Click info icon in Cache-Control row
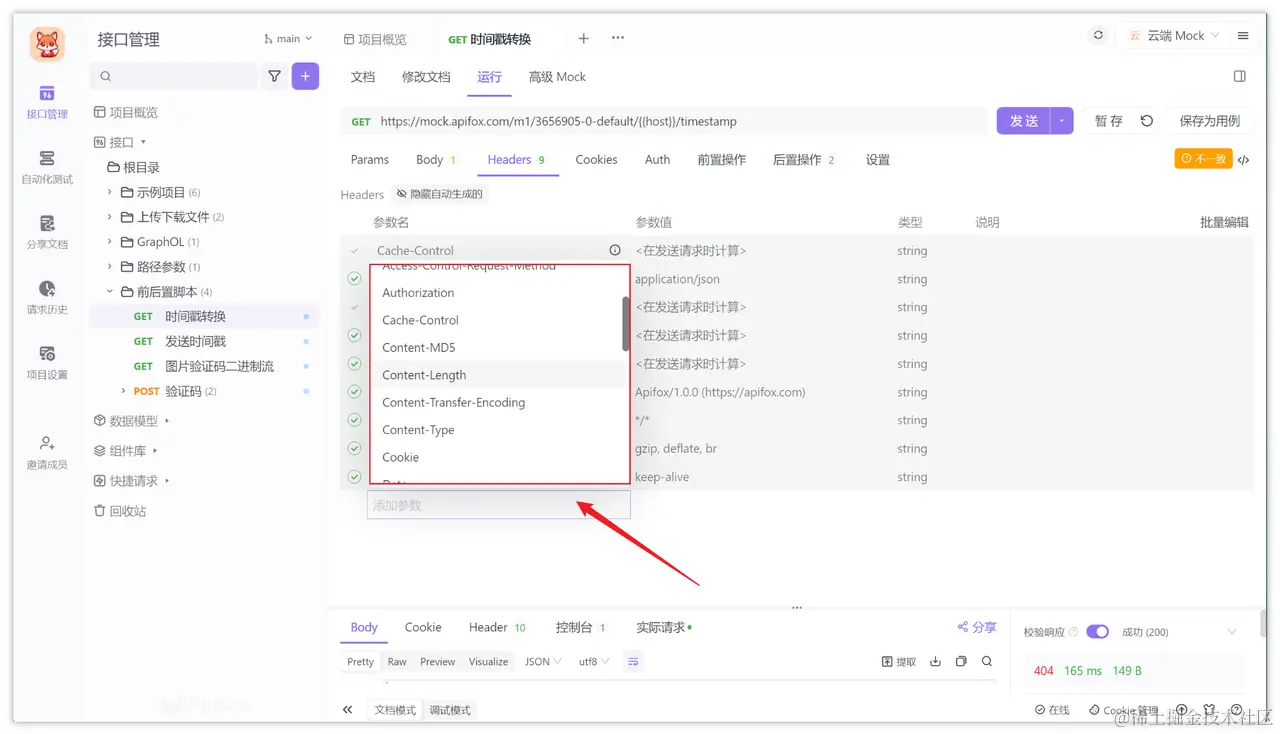Screen dimensions: 1280x734 [x=615, y=250]
